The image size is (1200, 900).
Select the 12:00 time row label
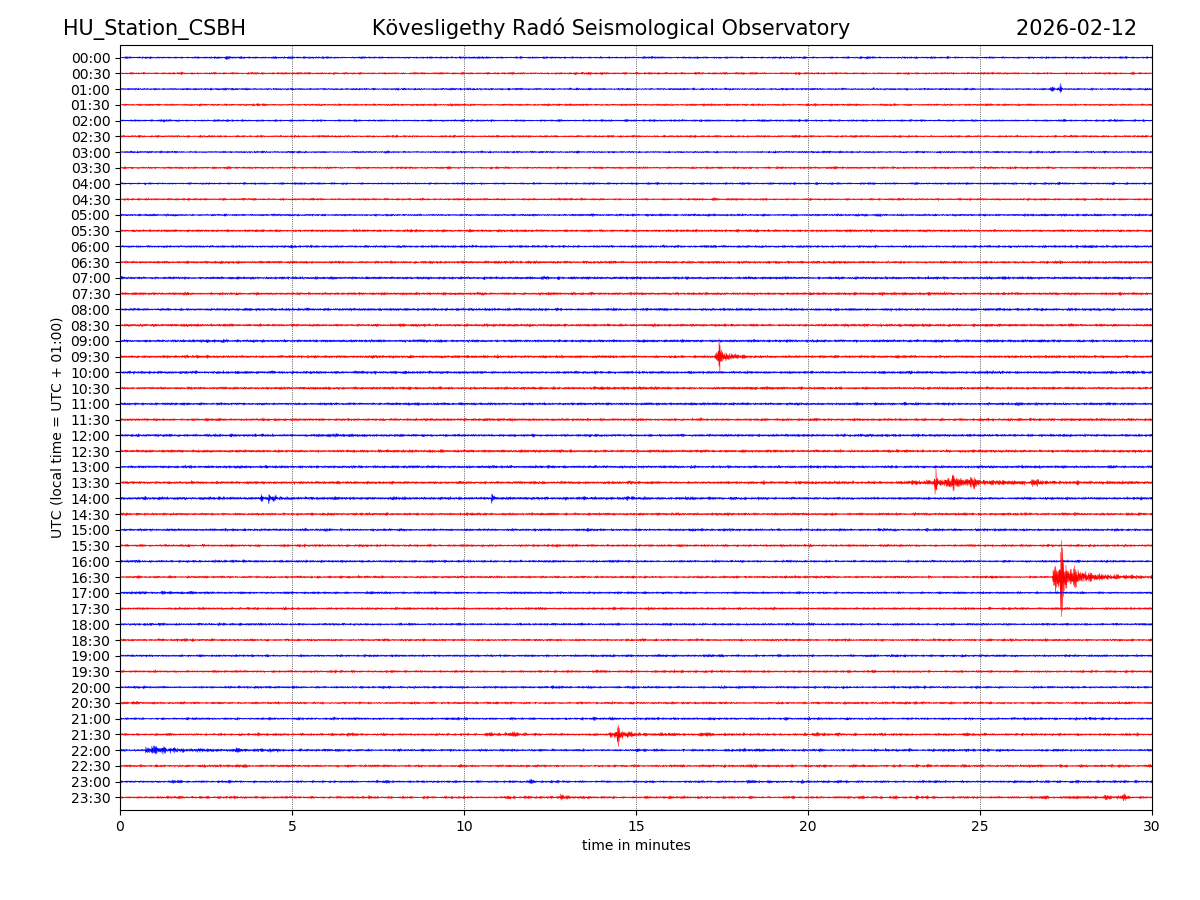pos(91,436)
